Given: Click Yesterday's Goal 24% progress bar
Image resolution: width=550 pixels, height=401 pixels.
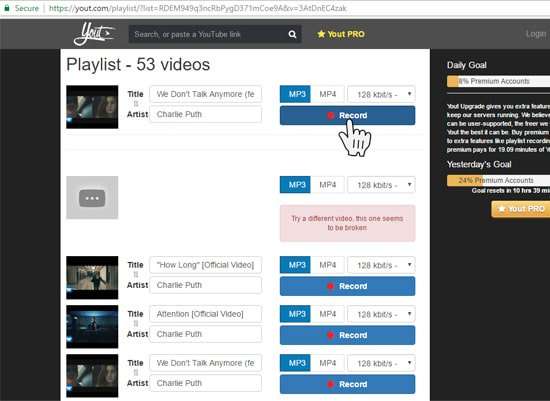Looking at the screenshot, I should 498,180.
